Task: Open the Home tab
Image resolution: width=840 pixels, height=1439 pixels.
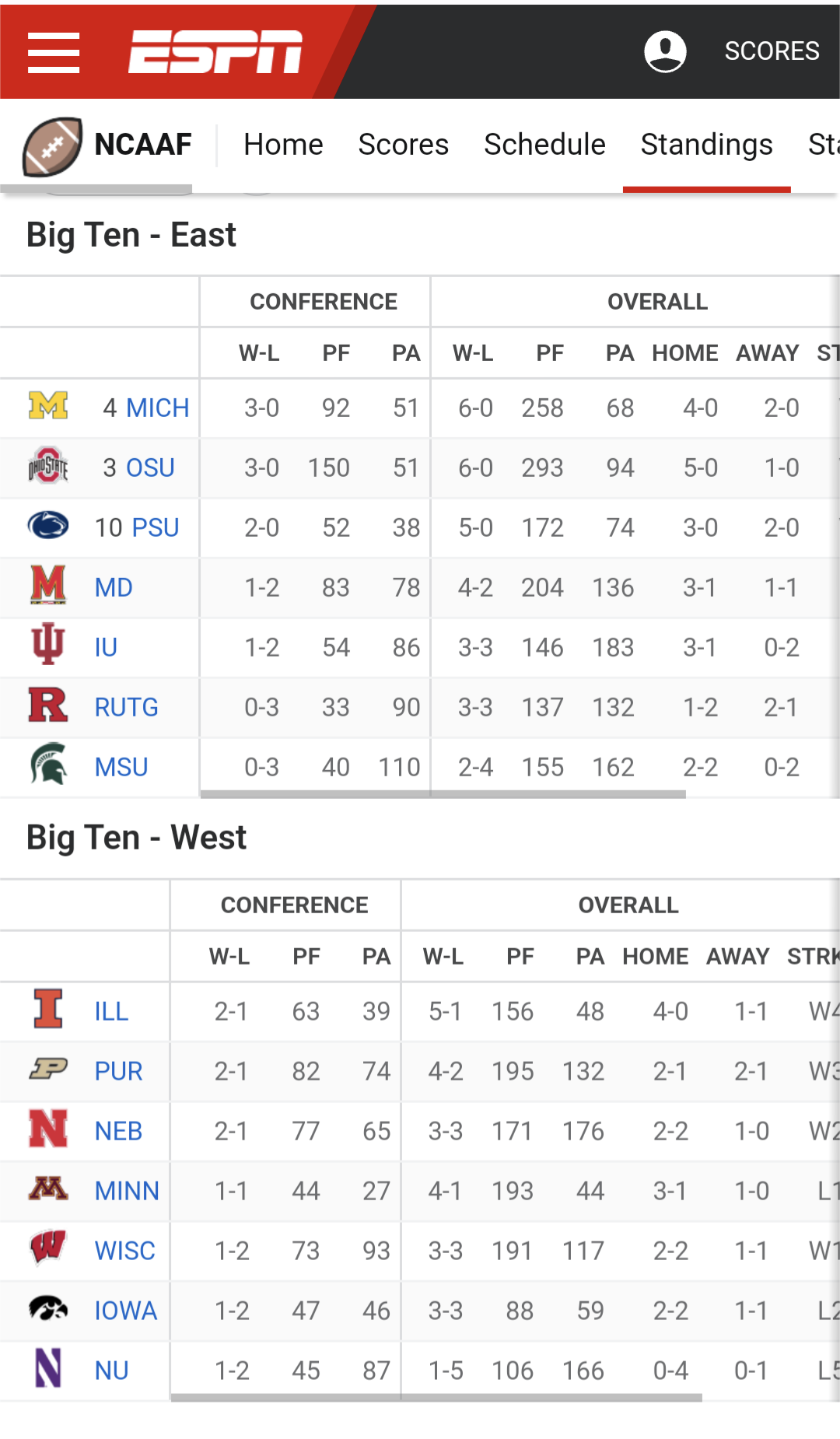Action: 283,145
